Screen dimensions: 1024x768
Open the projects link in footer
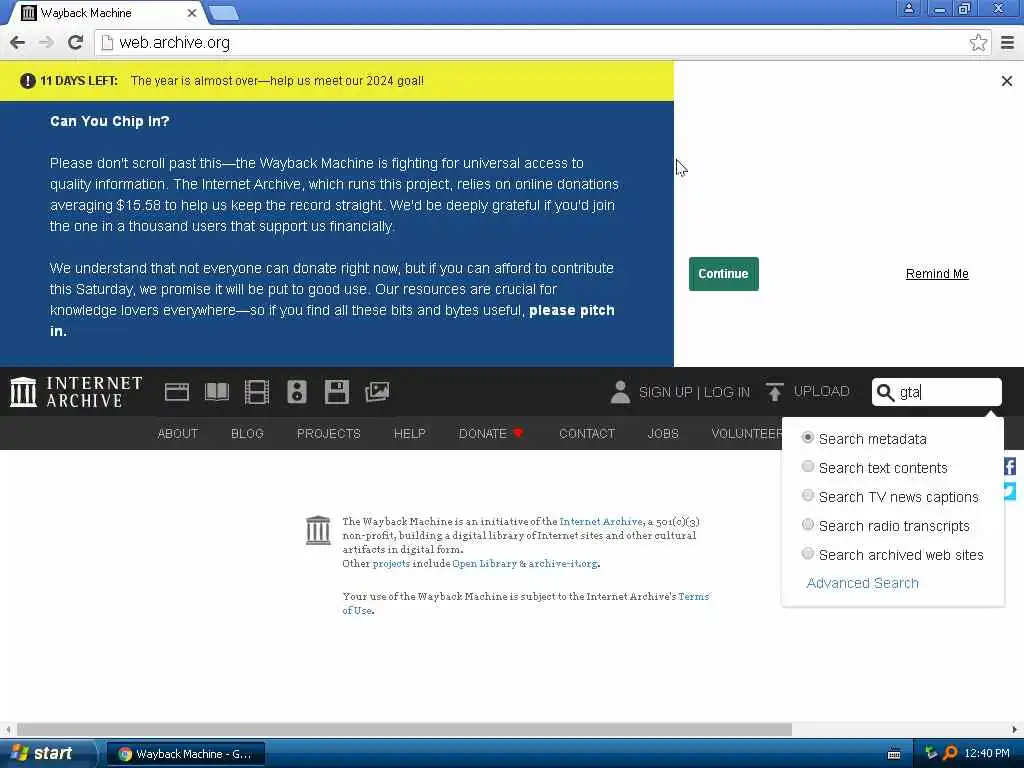[x=391, y=564]
